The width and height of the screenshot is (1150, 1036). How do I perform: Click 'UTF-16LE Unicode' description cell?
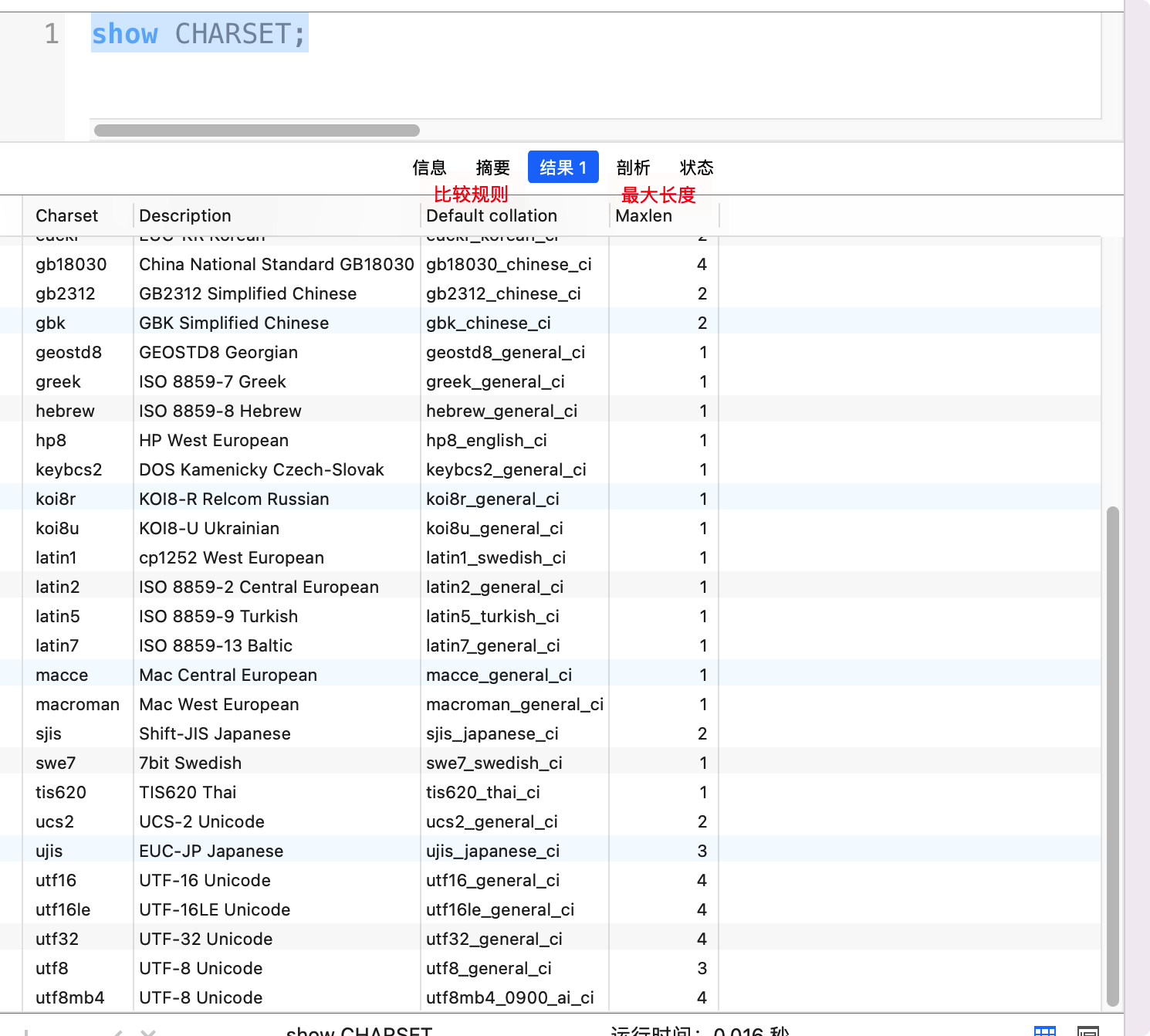coord(215,909)
